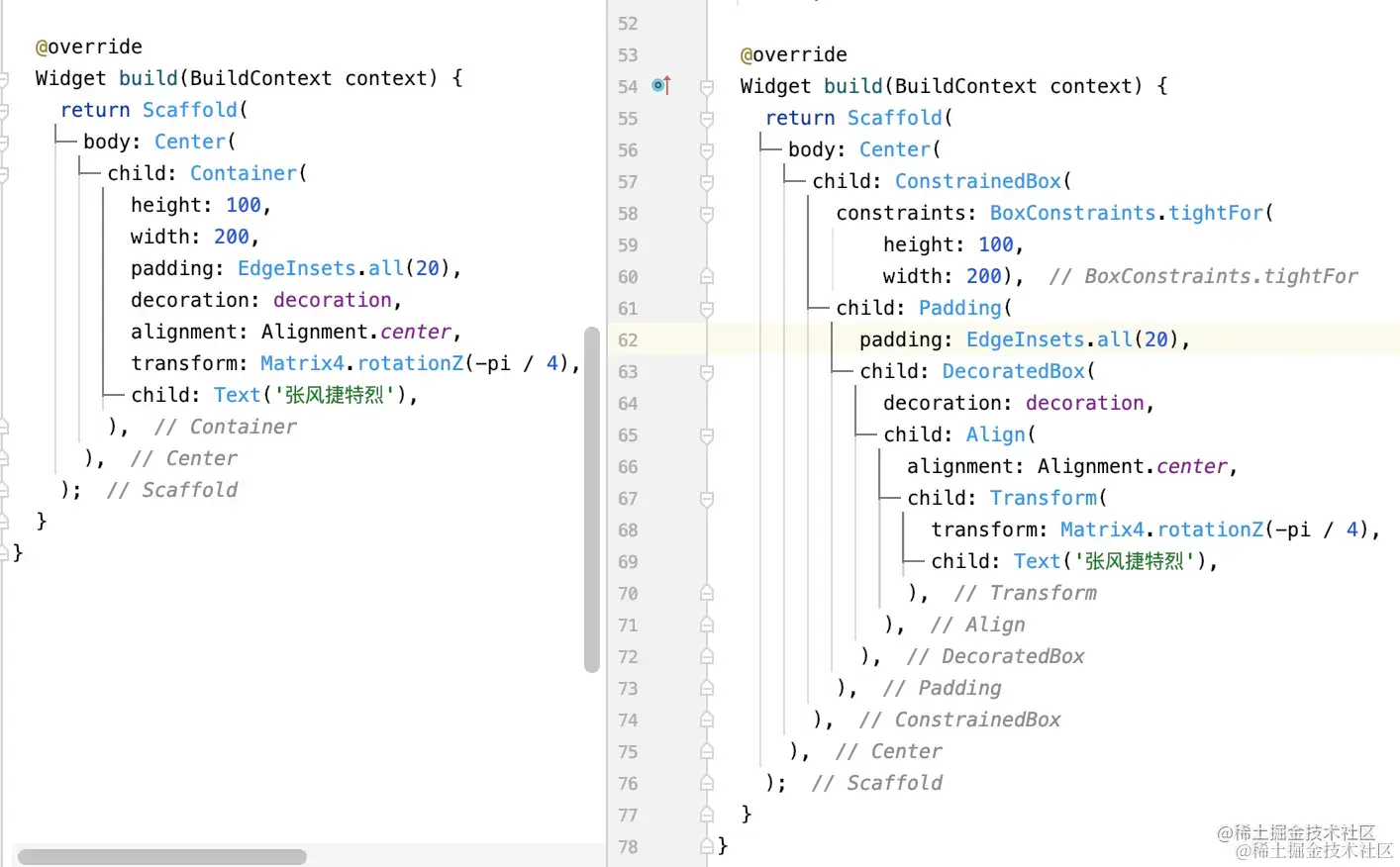Click the override gutter icon on line 54
This screenshot has width=1400, height=867.
click(661, 86)
